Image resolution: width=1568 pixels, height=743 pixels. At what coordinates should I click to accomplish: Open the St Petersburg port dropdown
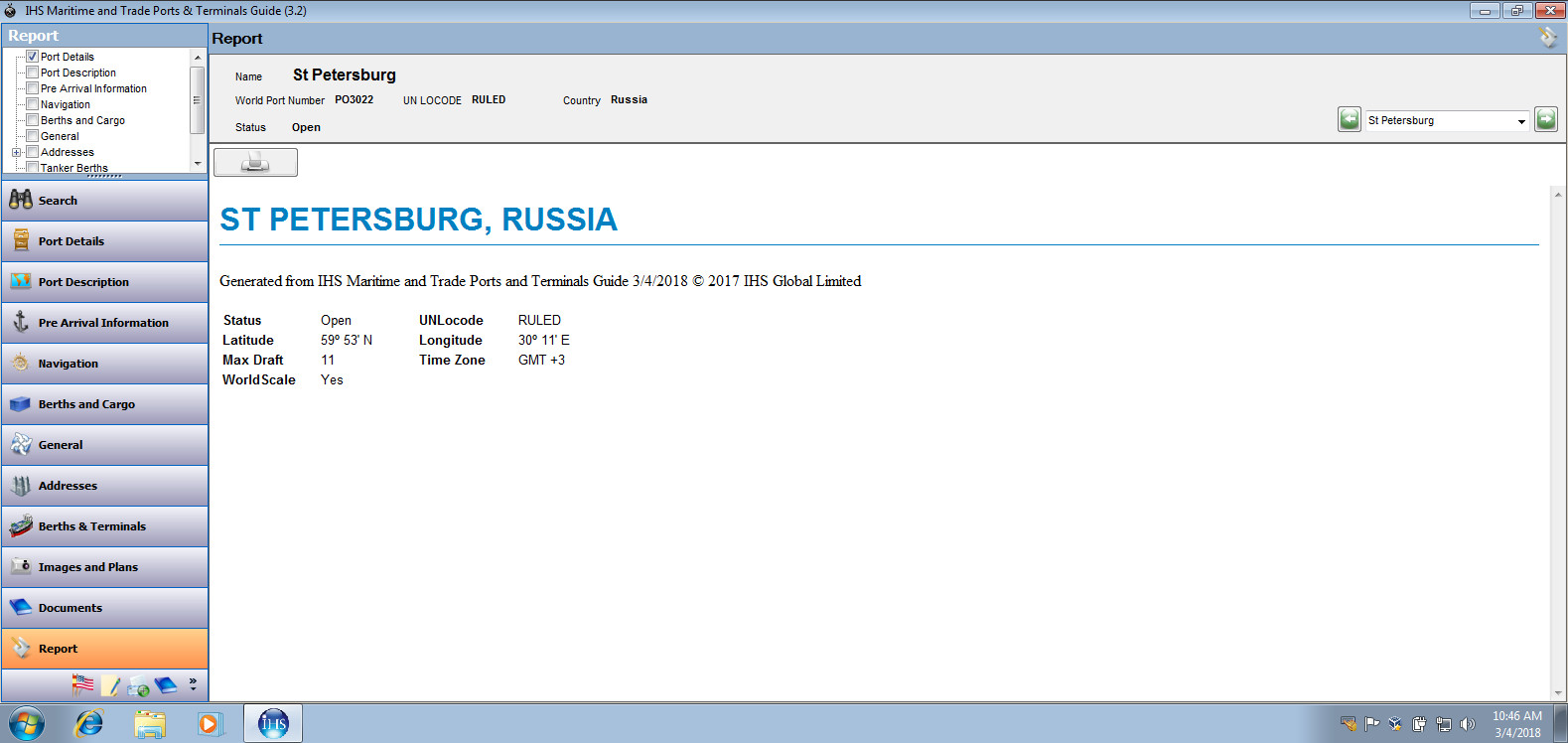tap(1520, 121)
